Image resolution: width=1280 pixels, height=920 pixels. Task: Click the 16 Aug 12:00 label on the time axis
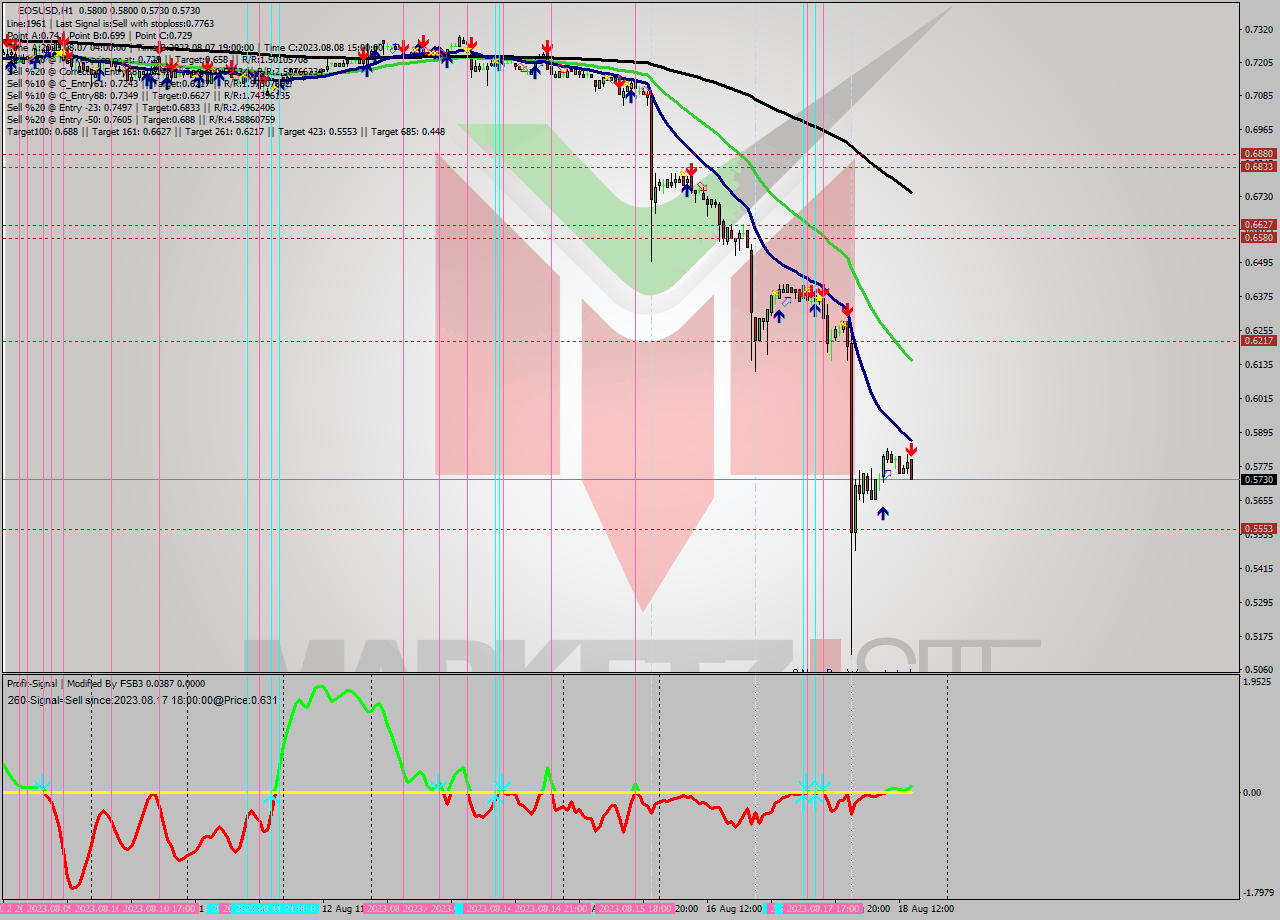(736, 907)
